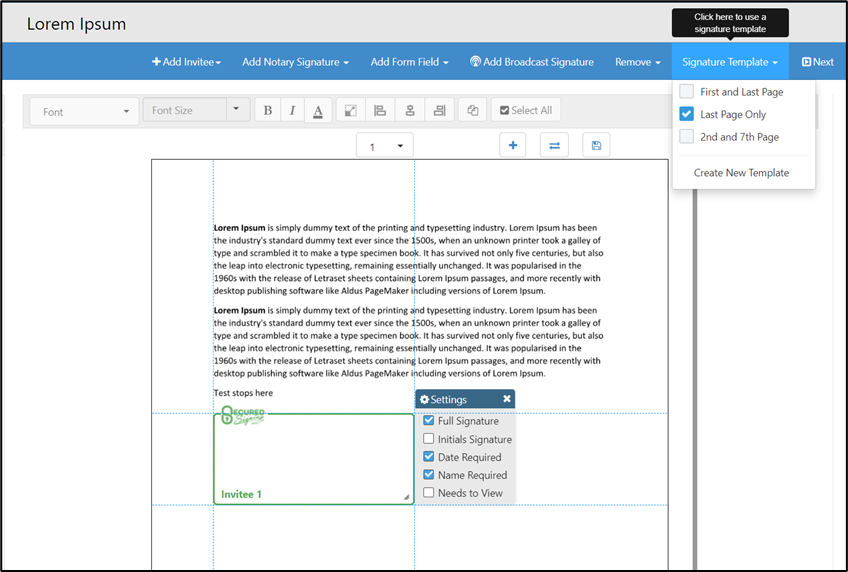
Task: Click the resize fields icon
Action: (351, 111)
